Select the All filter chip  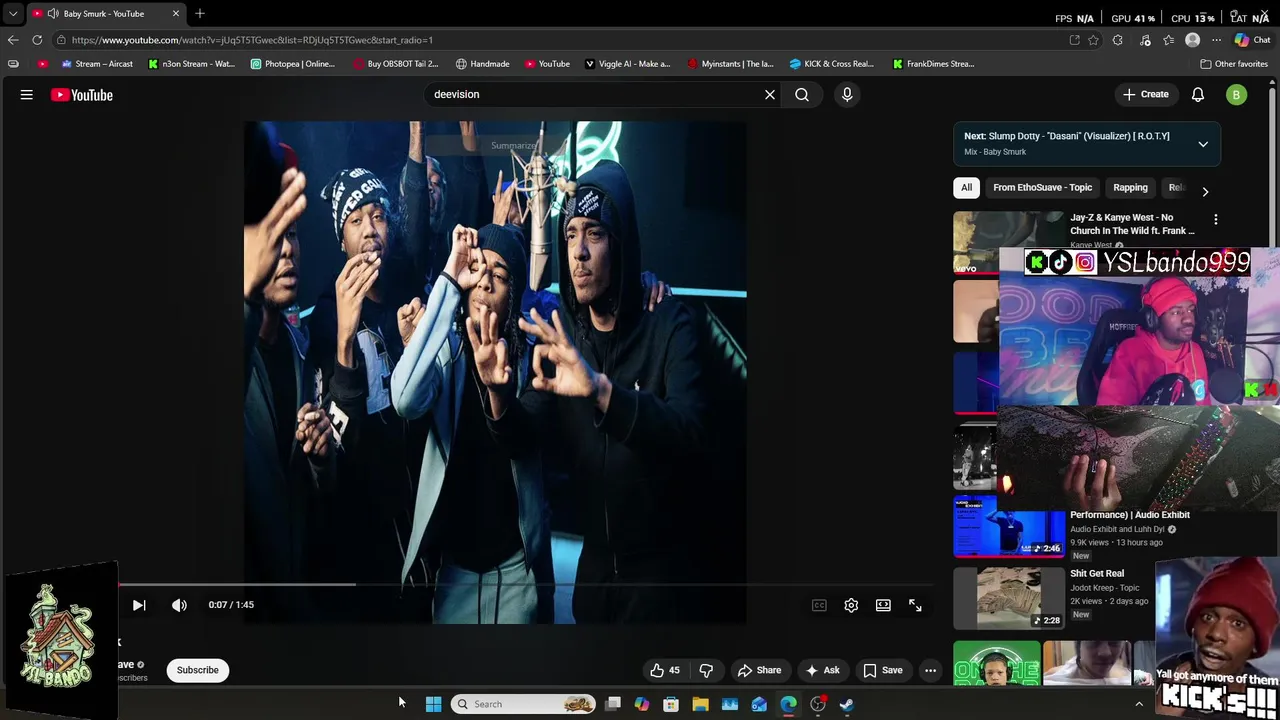pos(966,188)
